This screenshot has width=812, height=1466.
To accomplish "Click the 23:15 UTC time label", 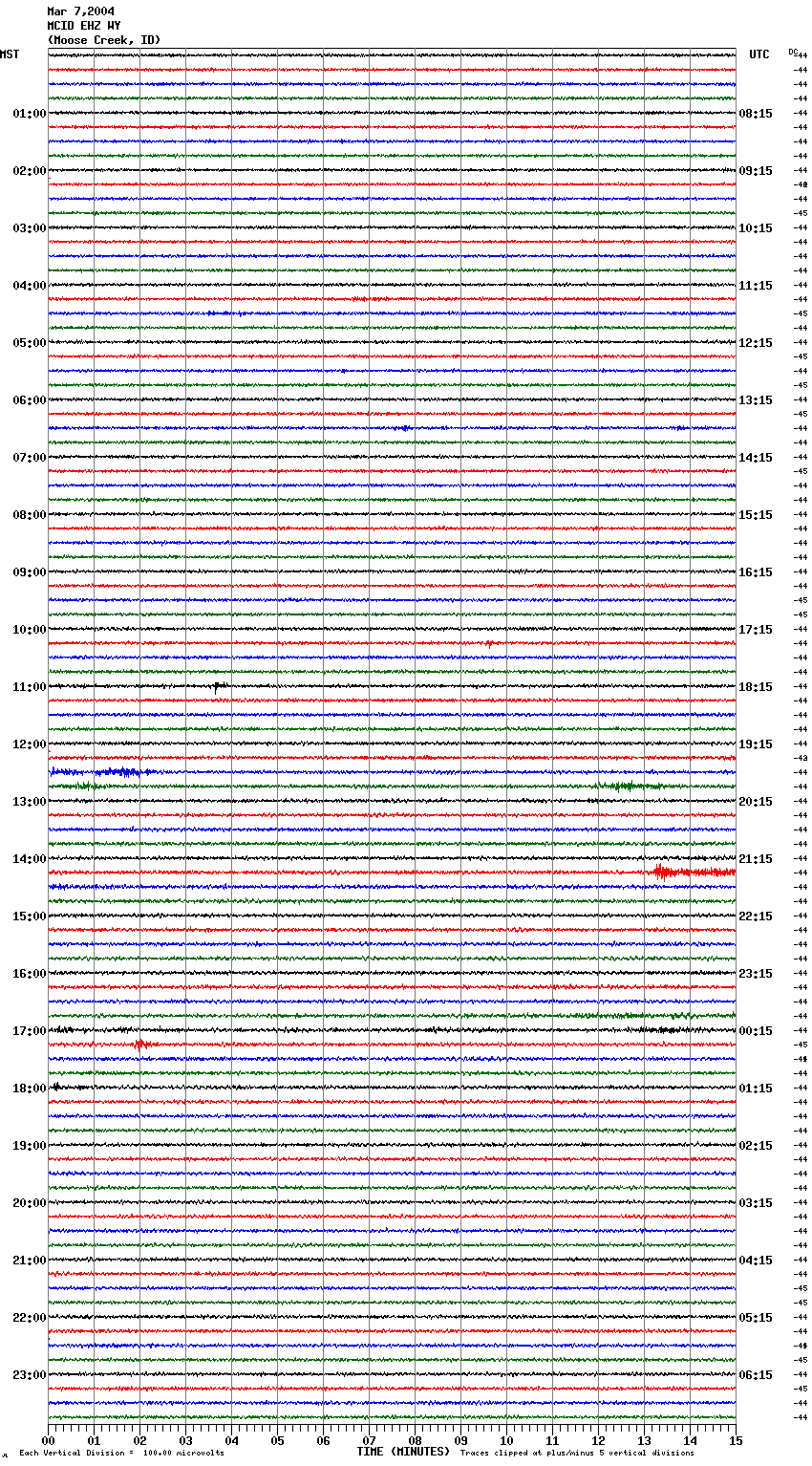I will [x=756, y=974].
